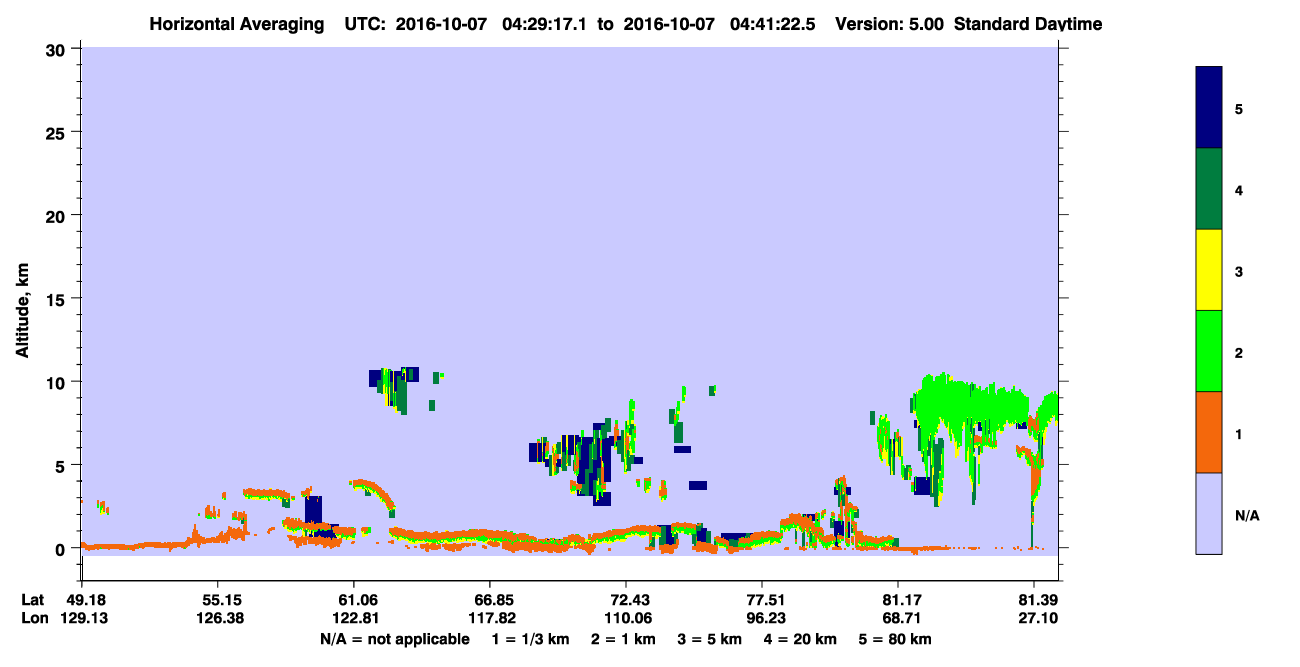Click the '5 = 80 km' legend text
This screenshot has height=667, width=1300.
895,639
